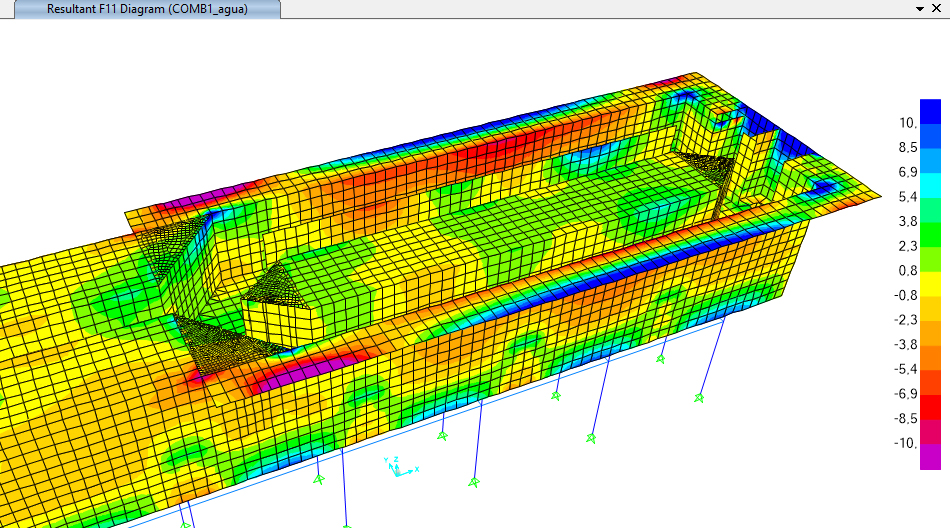This screenshot has height=528, width=950.
Task: Click the green legend band between 3,8 and 2,3
Action: [930, 234]
